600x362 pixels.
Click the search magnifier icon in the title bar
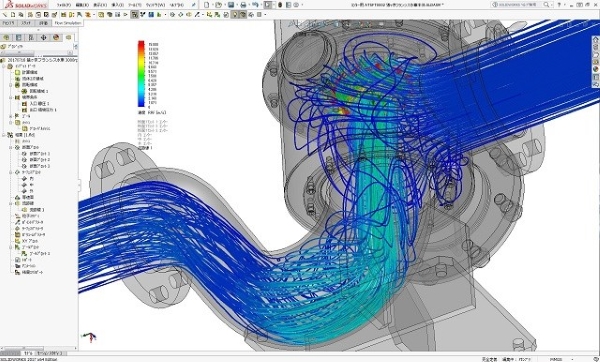click(546, 5)
